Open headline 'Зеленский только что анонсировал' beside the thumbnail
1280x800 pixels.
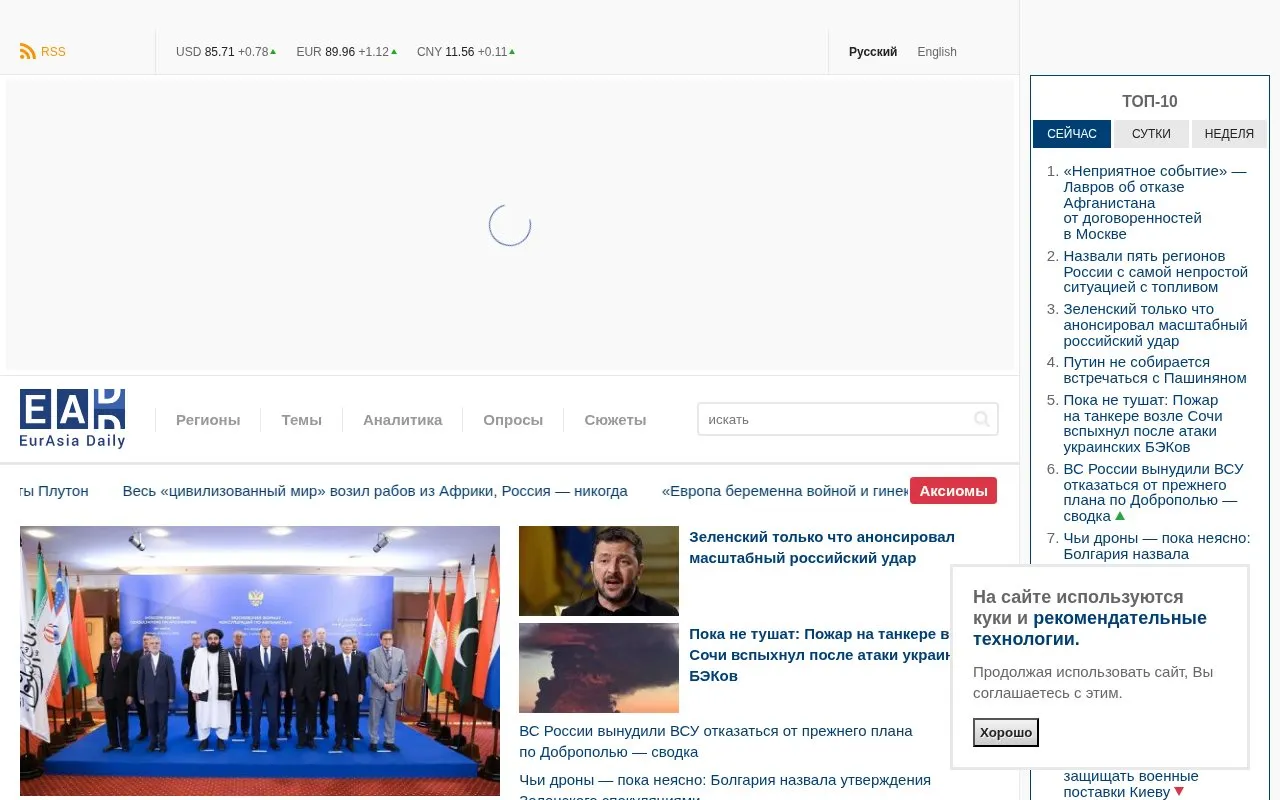pos(822,547)
